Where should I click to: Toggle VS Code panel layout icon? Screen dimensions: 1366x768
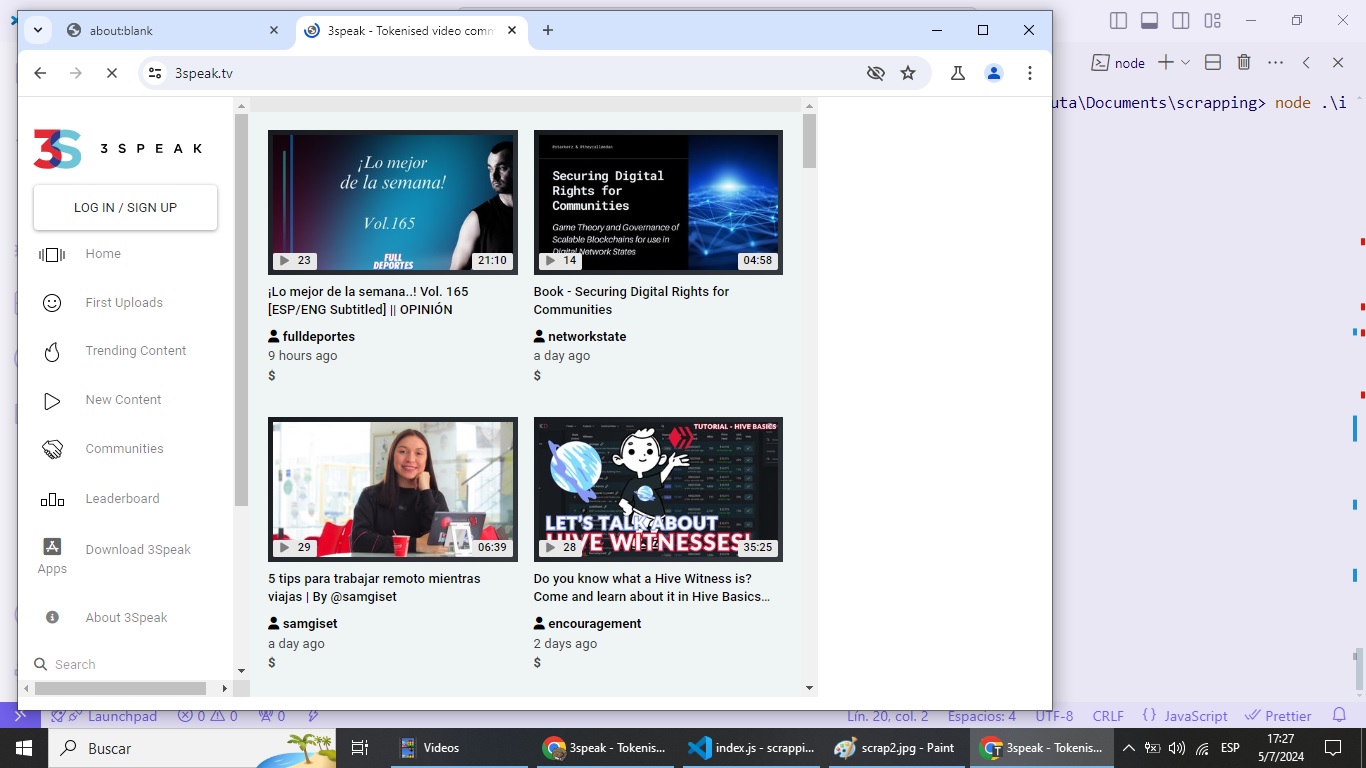(1150, 20)
